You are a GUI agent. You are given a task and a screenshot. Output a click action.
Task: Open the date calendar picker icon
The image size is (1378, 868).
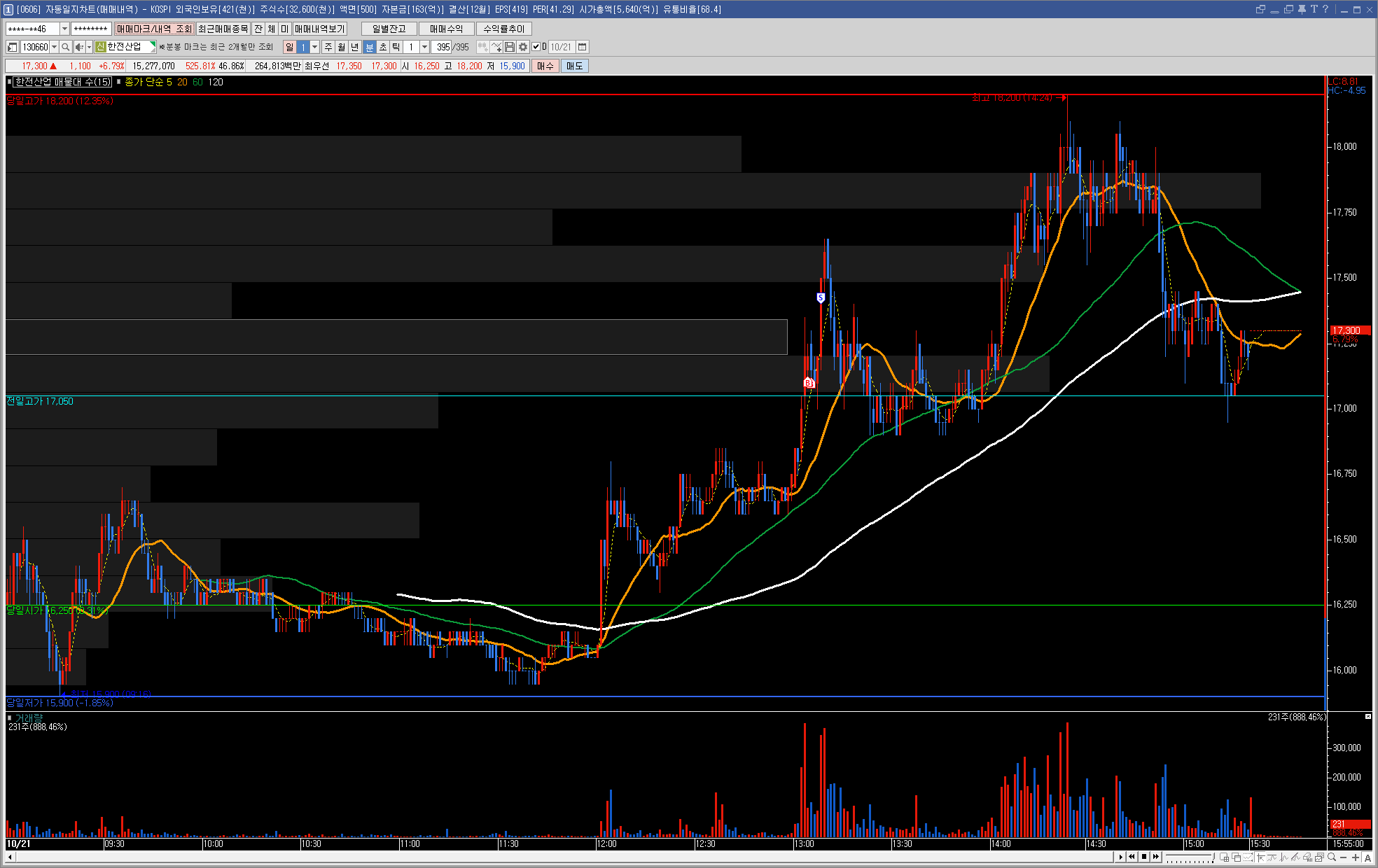(x=582, y=47)
